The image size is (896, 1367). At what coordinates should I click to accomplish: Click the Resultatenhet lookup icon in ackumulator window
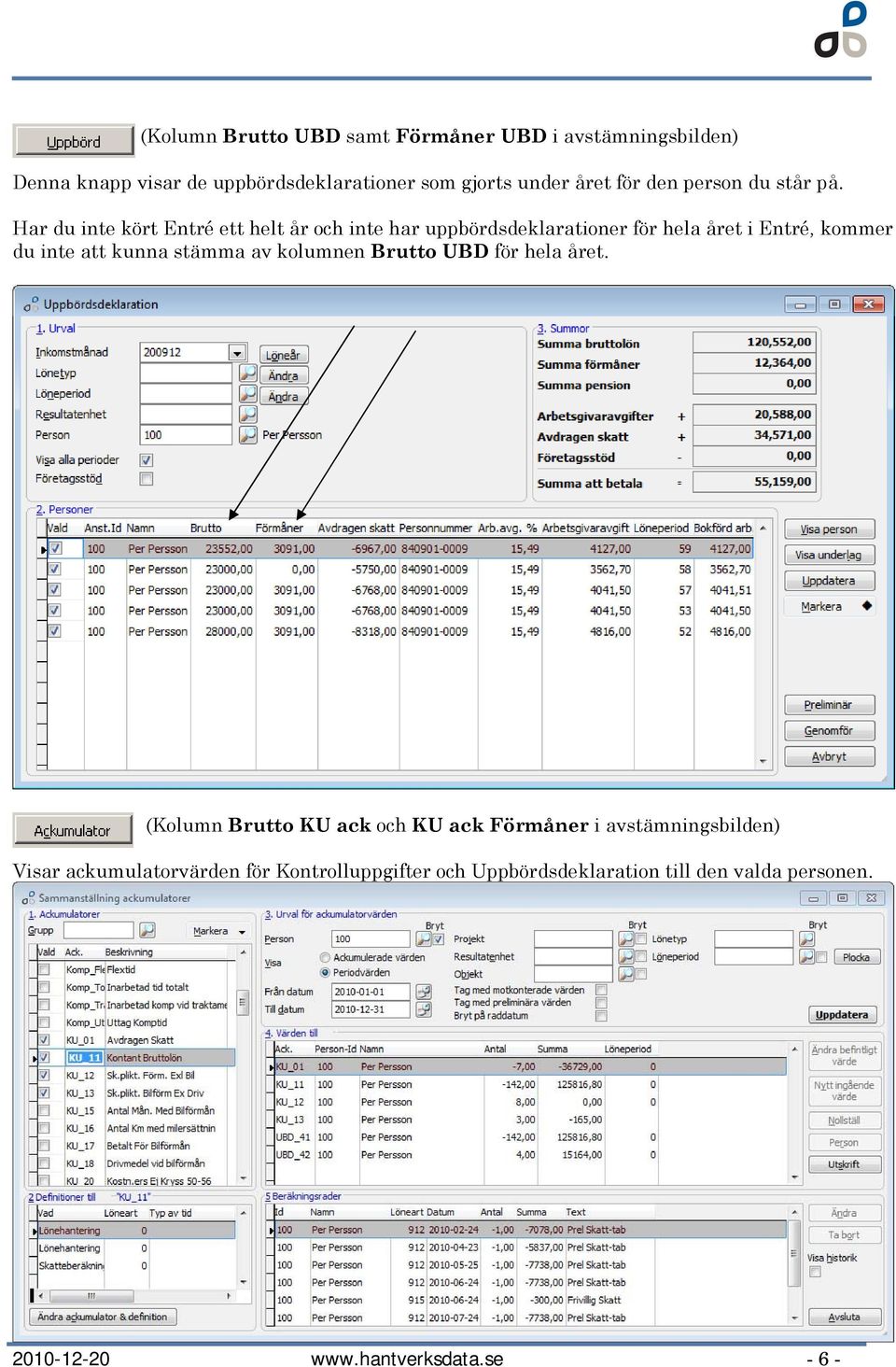click(626, 956)
